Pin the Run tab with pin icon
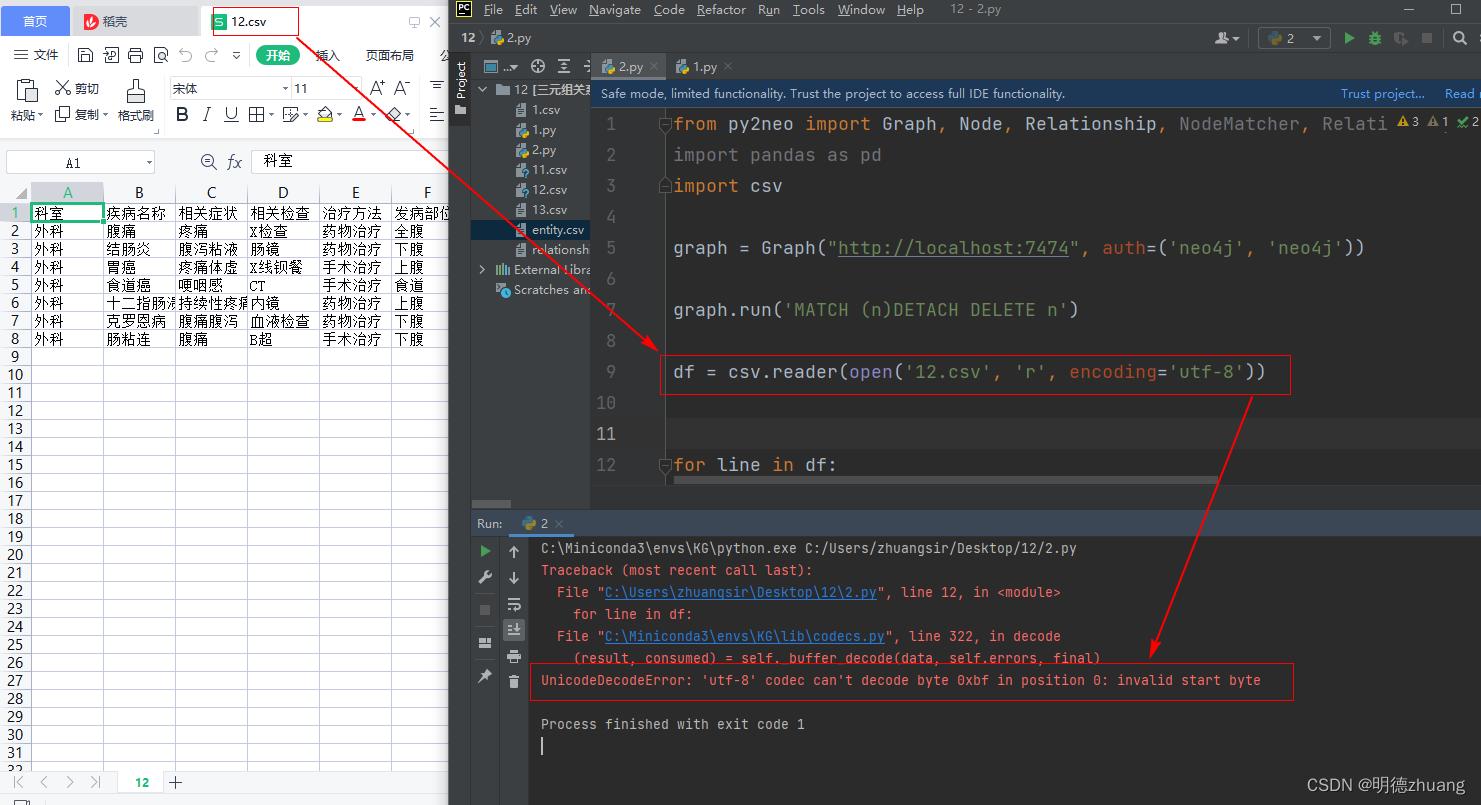Viewport: 1481px width, 805px height. point(485,676)
